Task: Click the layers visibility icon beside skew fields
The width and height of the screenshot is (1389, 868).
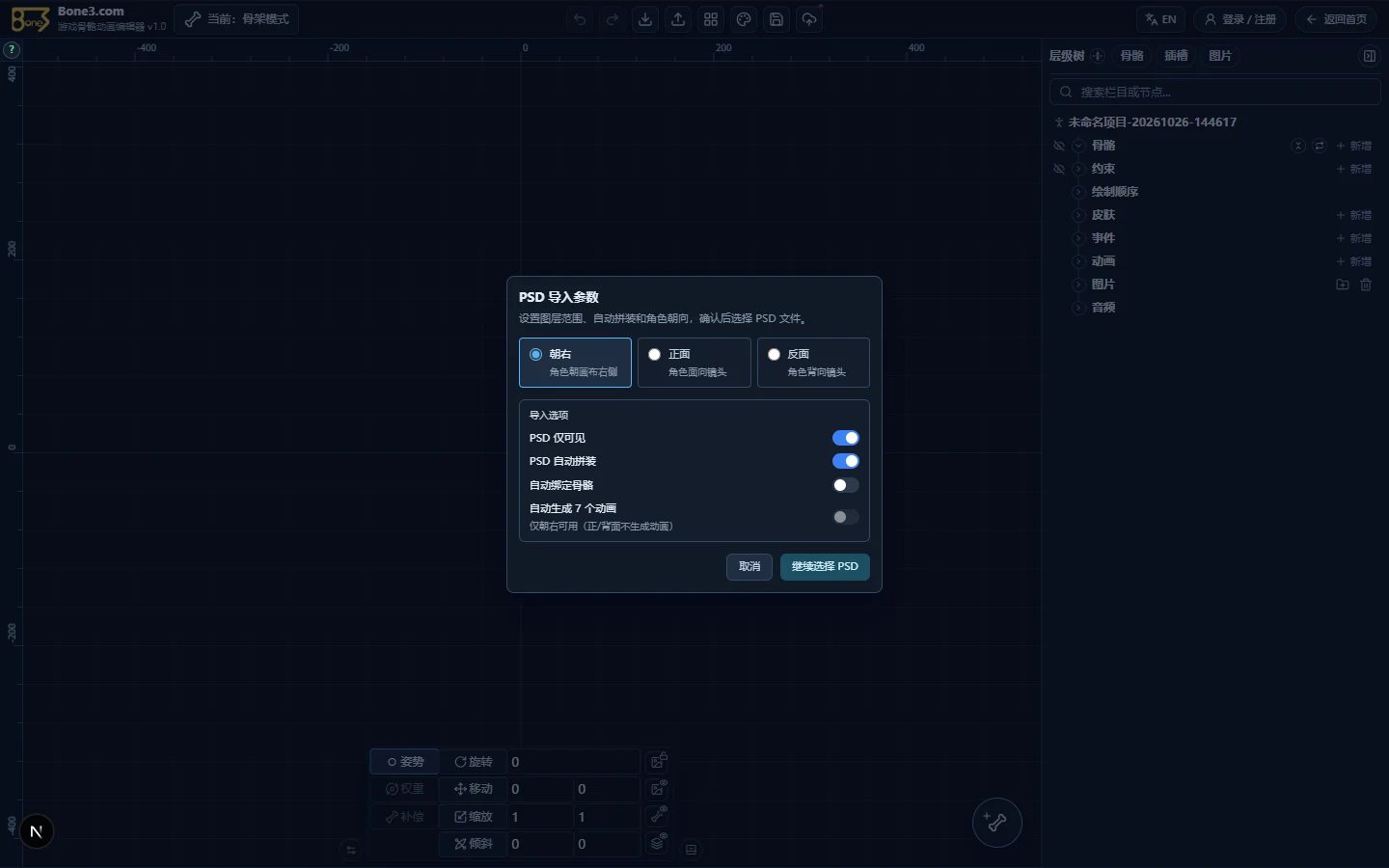Action: (x=658, y=843)
